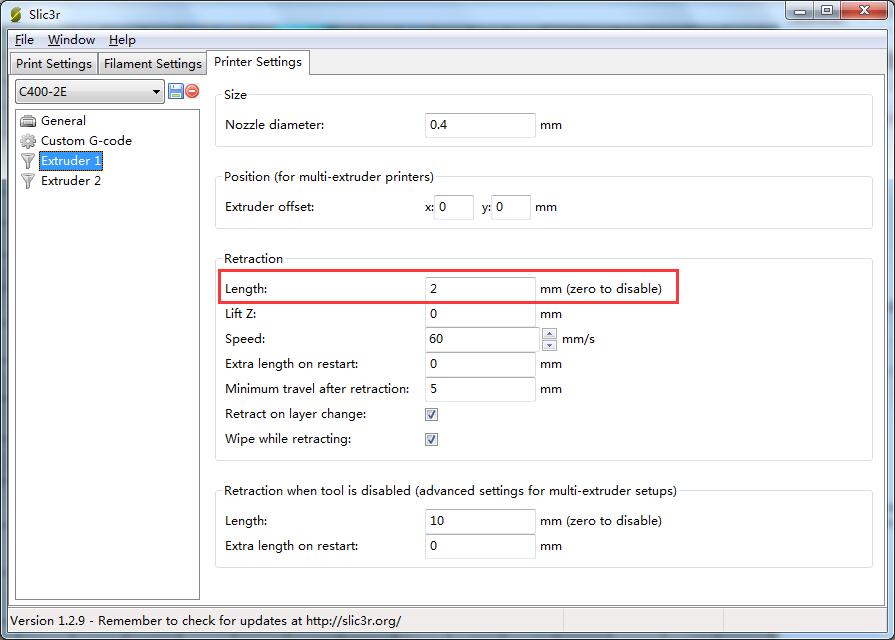The height and width of the screenshot is (640, 895).
Task: Click the 'Minimum travel after retraction:' label
Action: click(x=317, y=389)
